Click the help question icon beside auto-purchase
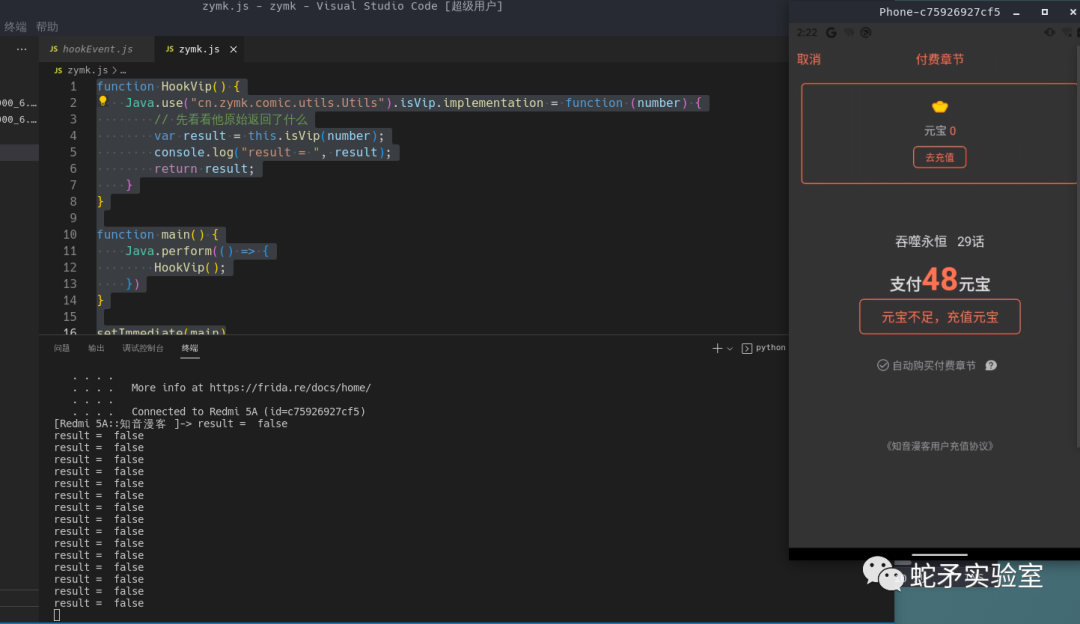Viewport: 1080px width, 624px height. [990, 366]
